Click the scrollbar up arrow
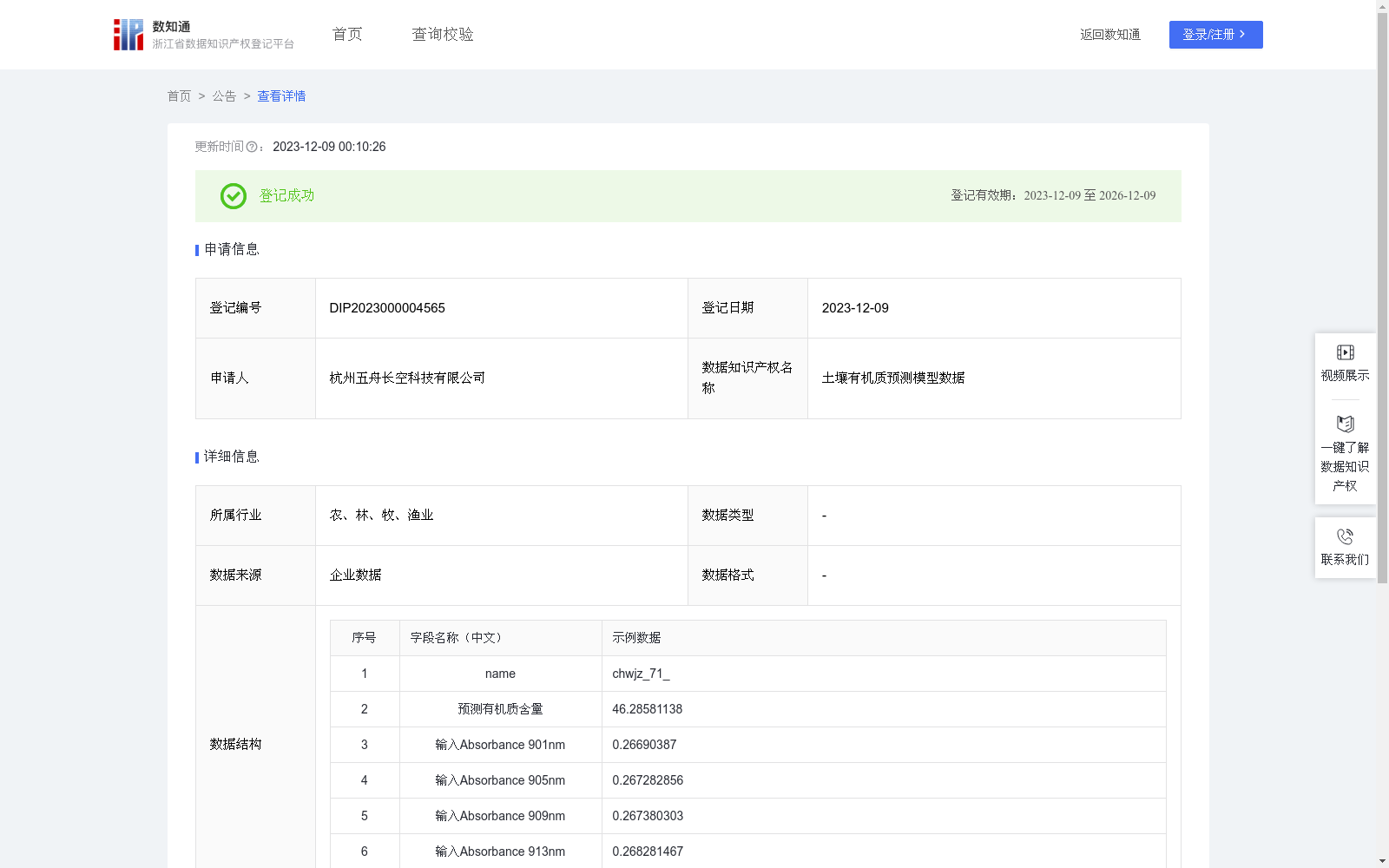1389x868 pixels. (1382, 6)
